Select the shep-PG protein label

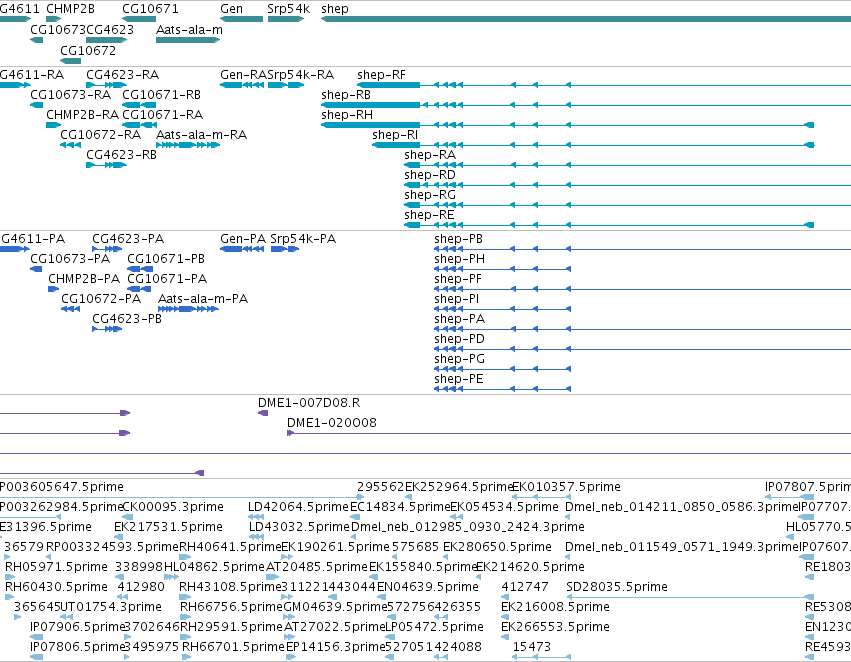460,359
